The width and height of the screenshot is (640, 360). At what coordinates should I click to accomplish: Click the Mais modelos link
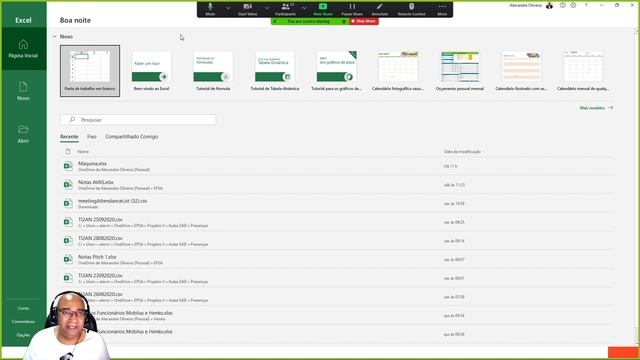[592, 108]
